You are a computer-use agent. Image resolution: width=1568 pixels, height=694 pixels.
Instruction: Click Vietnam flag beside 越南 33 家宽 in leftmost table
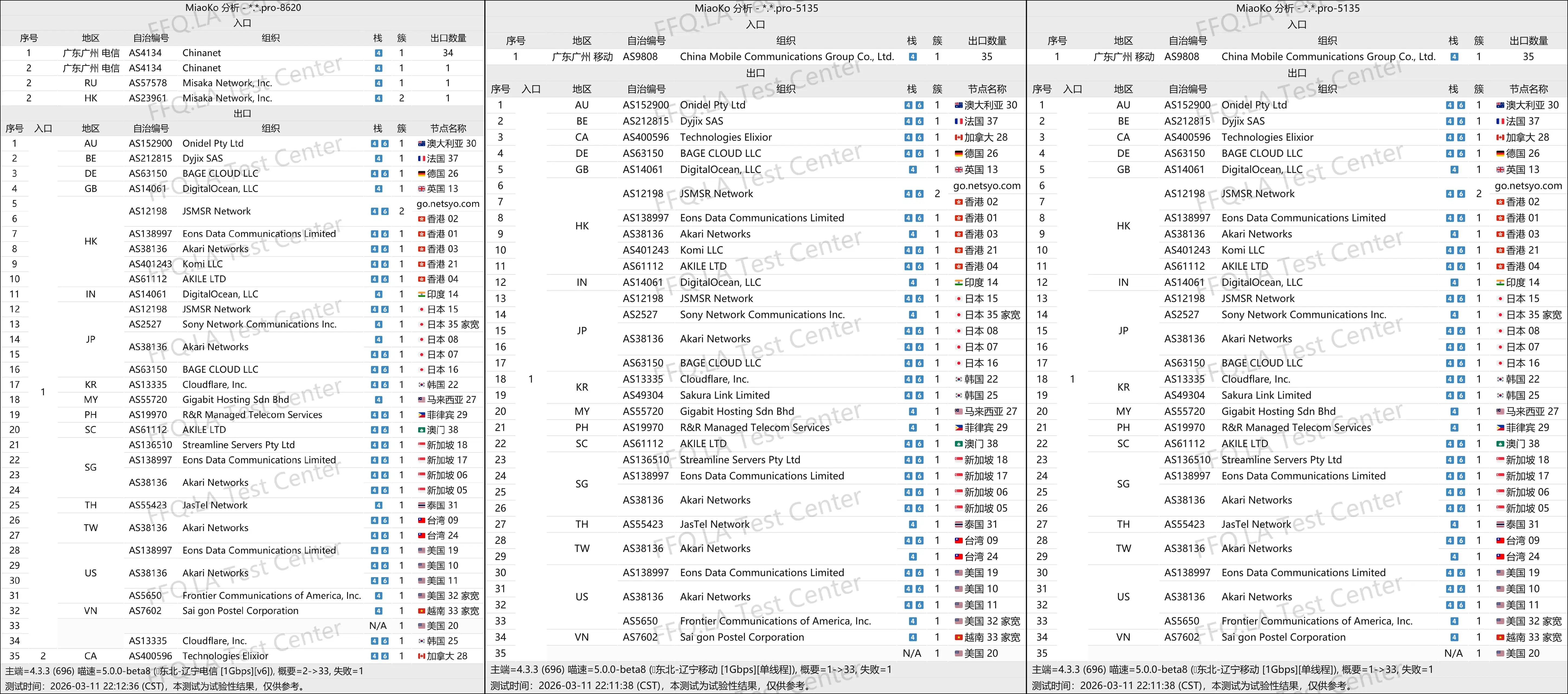pos(421,611)
